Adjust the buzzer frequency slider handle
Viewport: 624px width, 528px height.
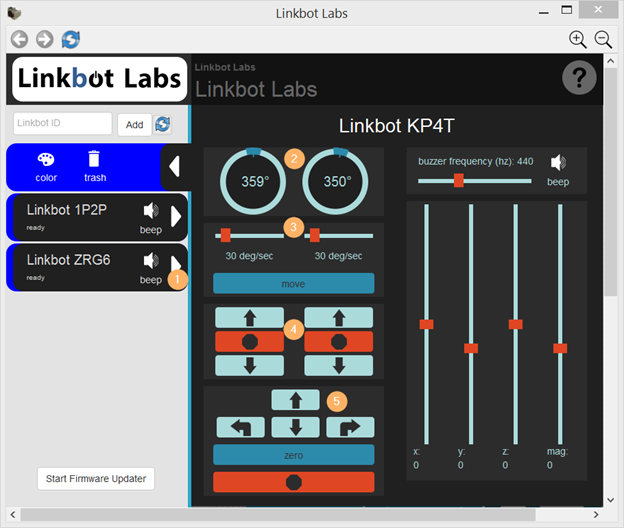pos(458,180)
